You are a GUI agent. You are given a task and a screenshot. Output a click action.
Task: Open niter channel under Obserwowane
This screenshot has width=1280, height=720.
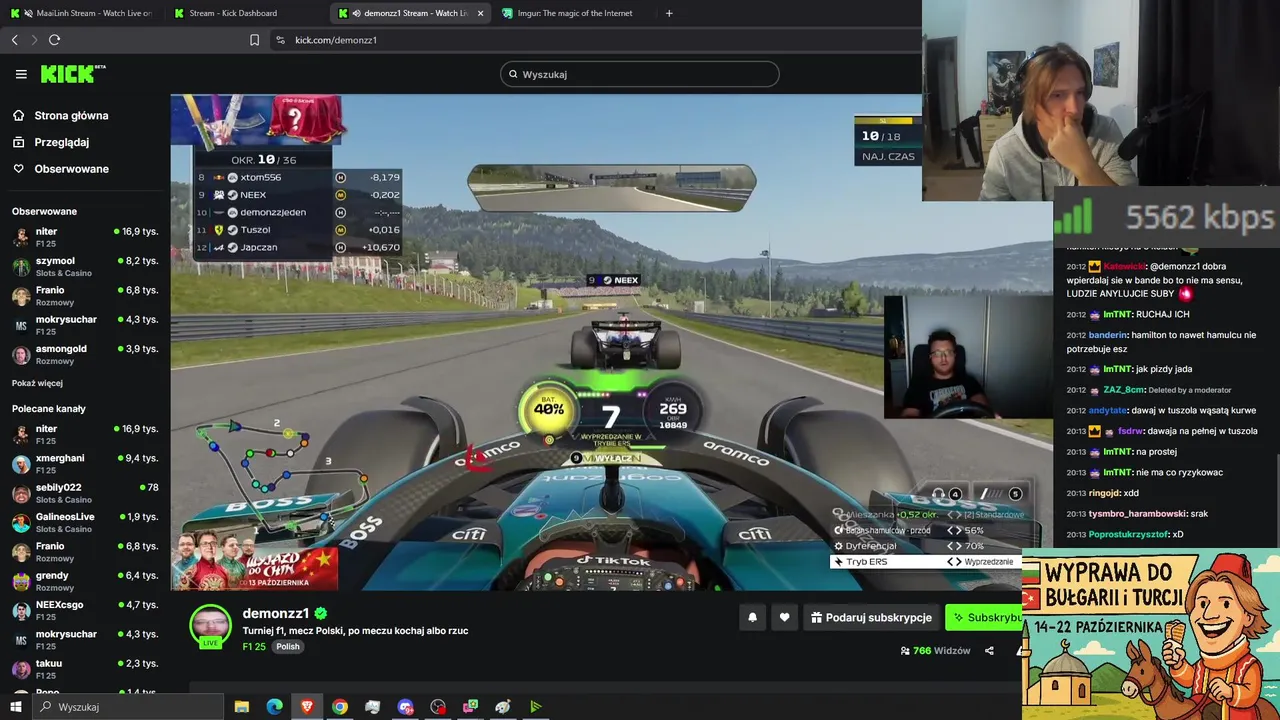pos(85,237)
